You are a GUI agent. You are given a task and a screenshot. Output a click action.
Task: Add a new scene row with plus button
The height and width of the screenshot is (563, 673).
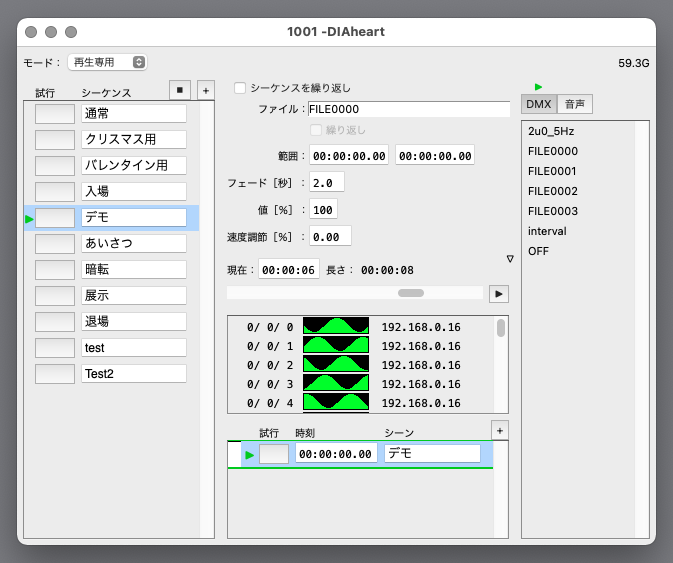500,430
